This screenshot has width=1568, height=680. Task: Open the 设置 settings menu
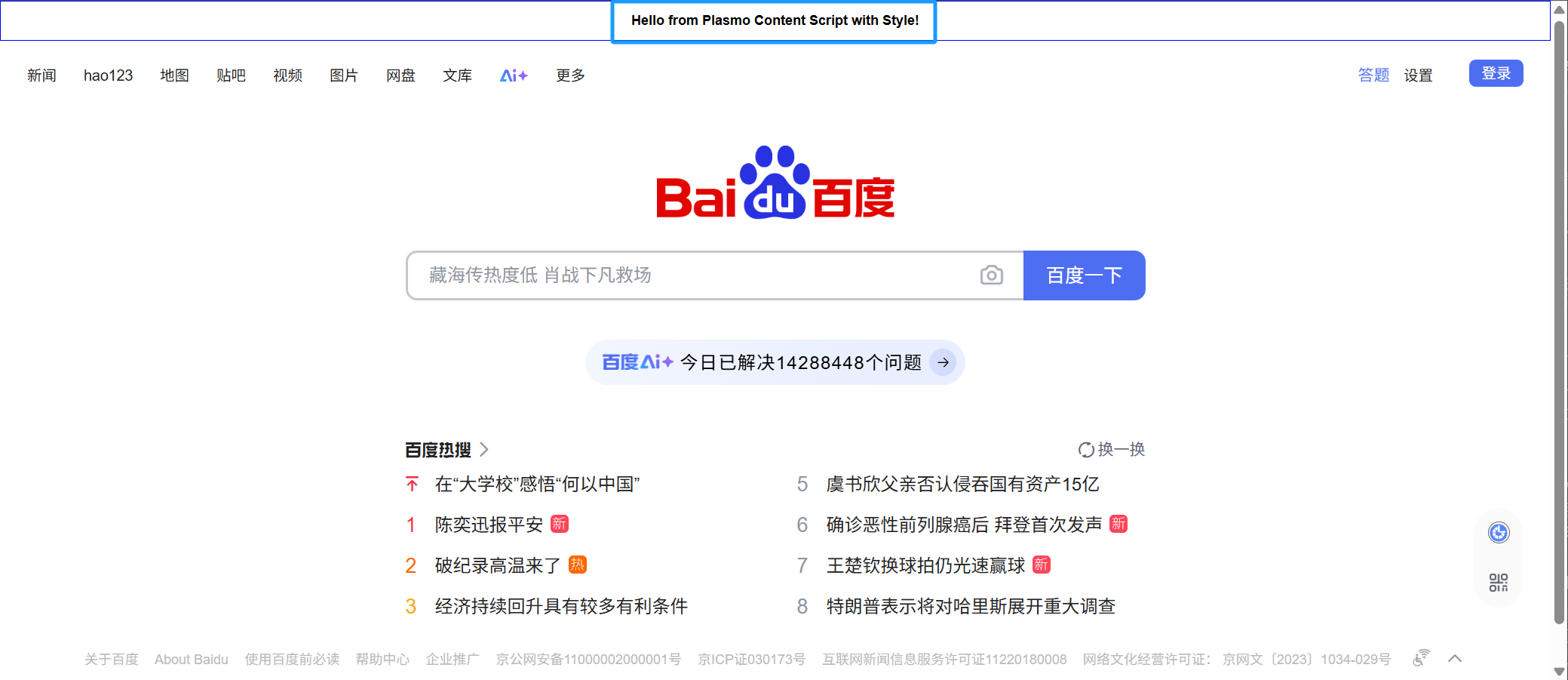click(1418, 75)
